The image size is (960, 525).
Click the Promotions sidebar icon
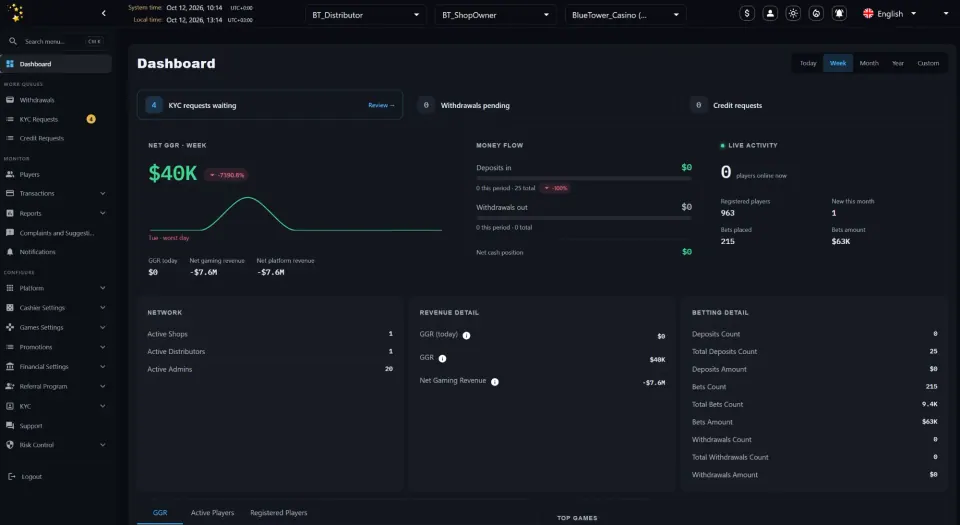click(x=10, y=347)
